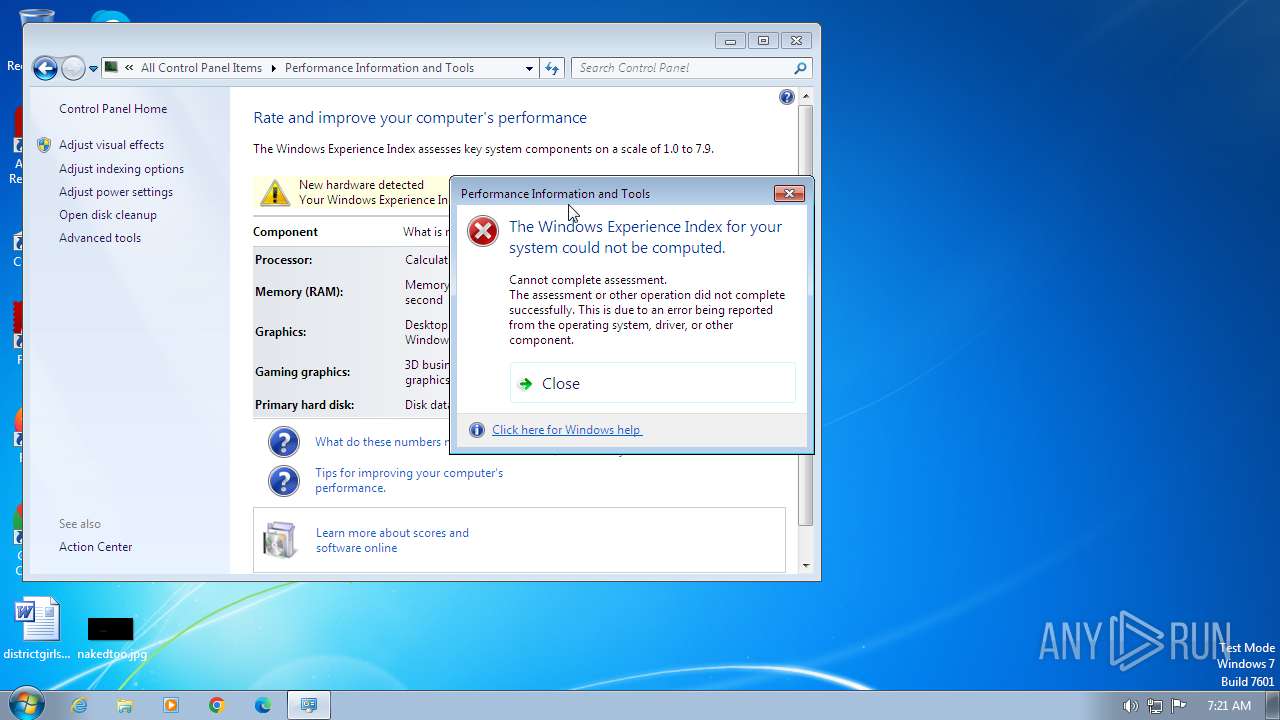Open the Windows Start button
The image size is (1280, 720).
click(x=25, y=705)
